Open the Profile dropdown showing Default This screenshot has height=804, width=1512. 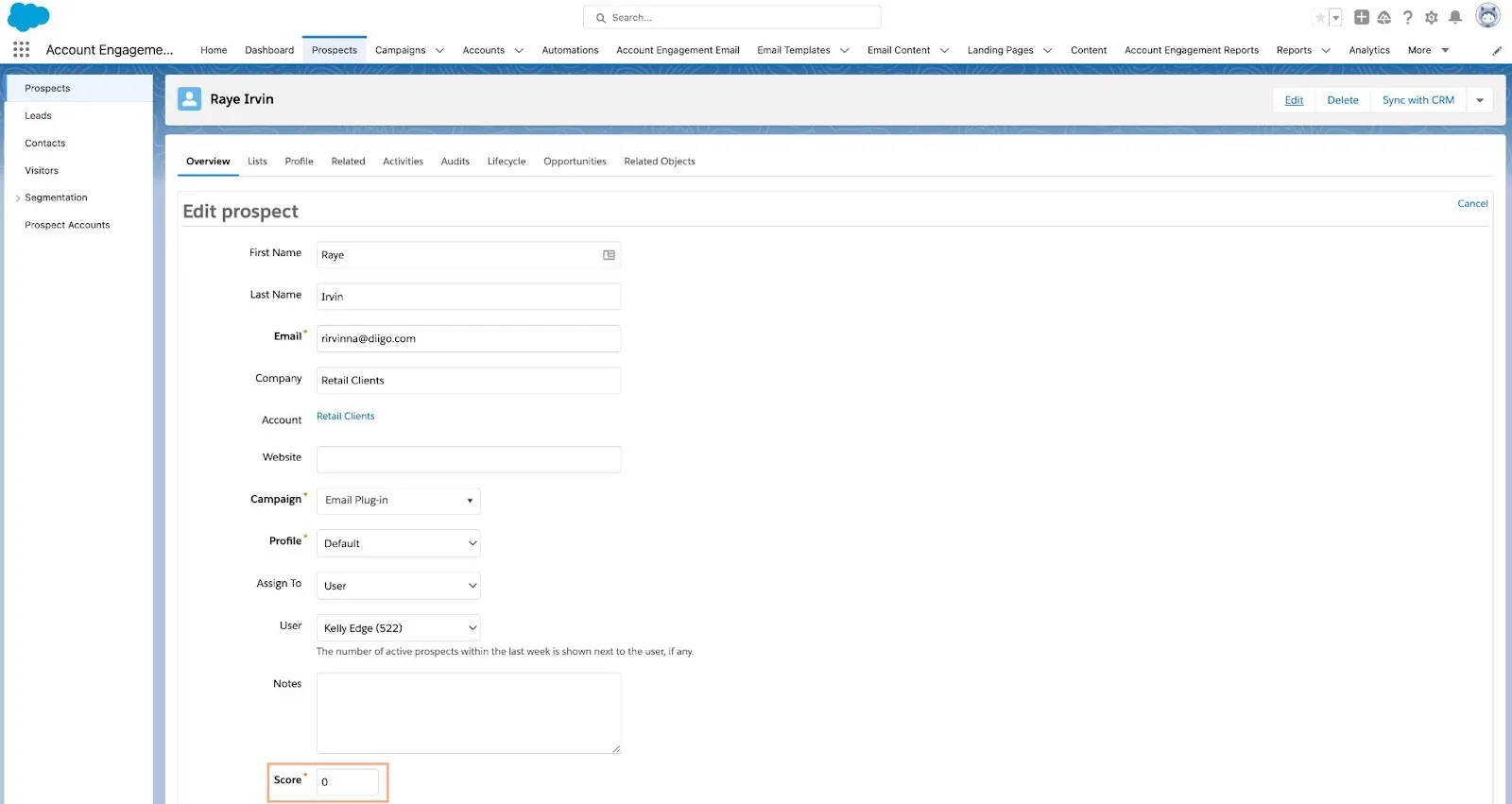pyautogui.click(x=398, y=543)
